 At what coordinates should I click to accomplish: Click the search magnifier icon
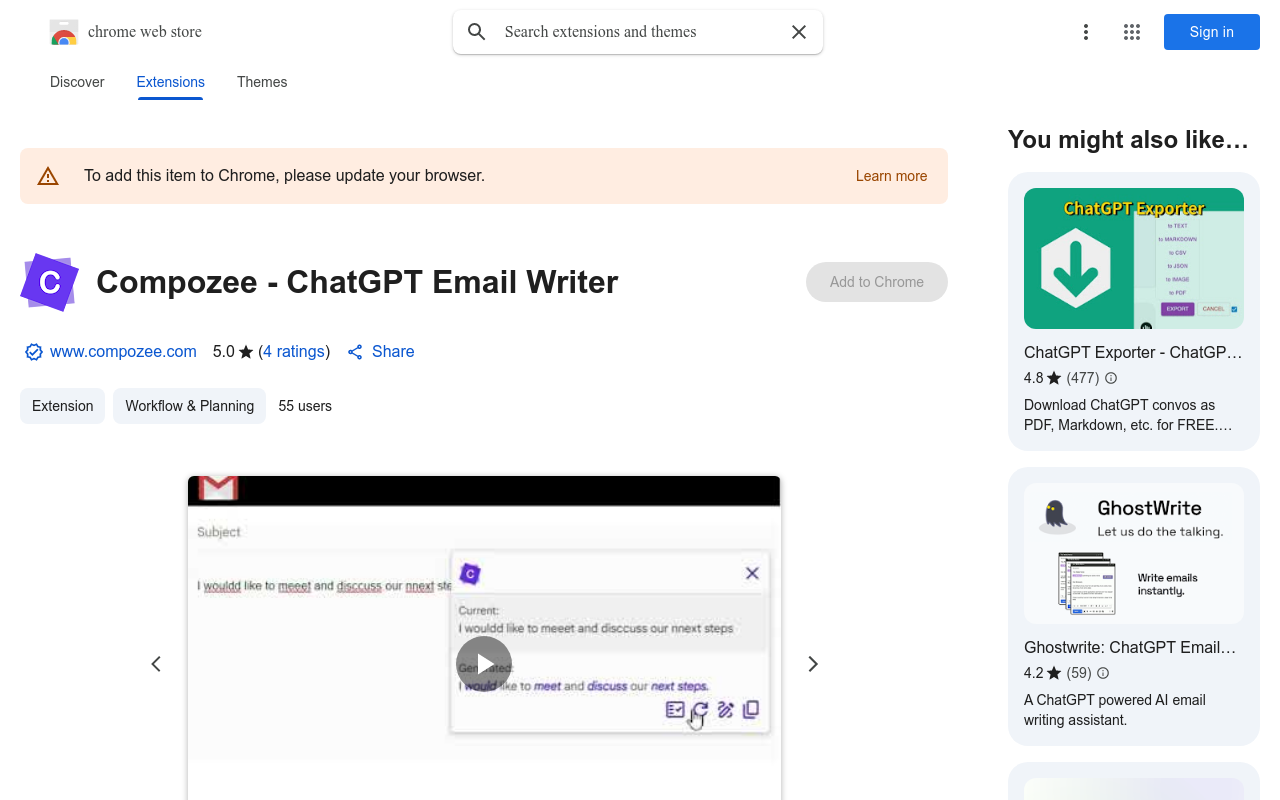pyautogui.click(x=477, y=32)
